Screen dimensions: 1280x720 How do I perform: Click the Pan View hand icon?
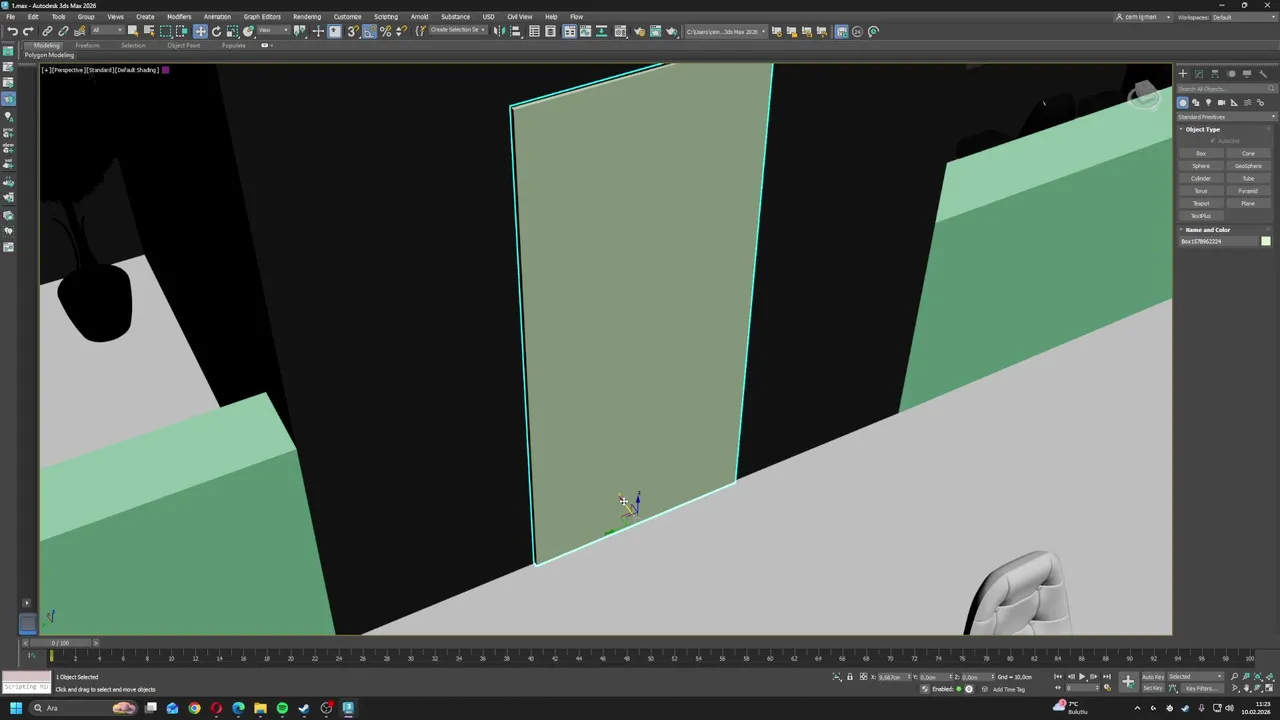click(x=1246, y=688)
